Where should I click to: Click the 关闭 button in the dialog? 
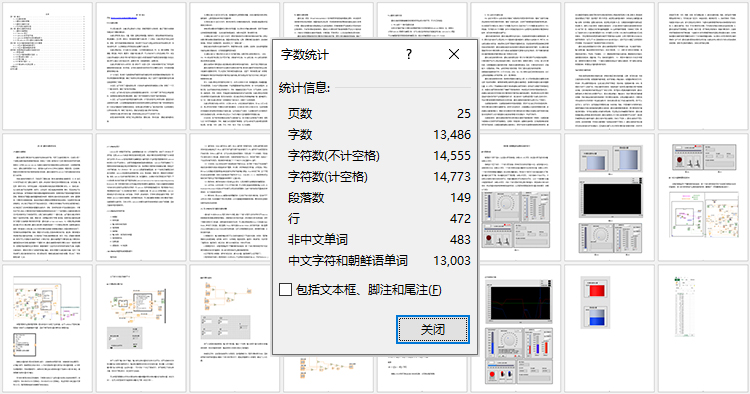pos(433,329)
